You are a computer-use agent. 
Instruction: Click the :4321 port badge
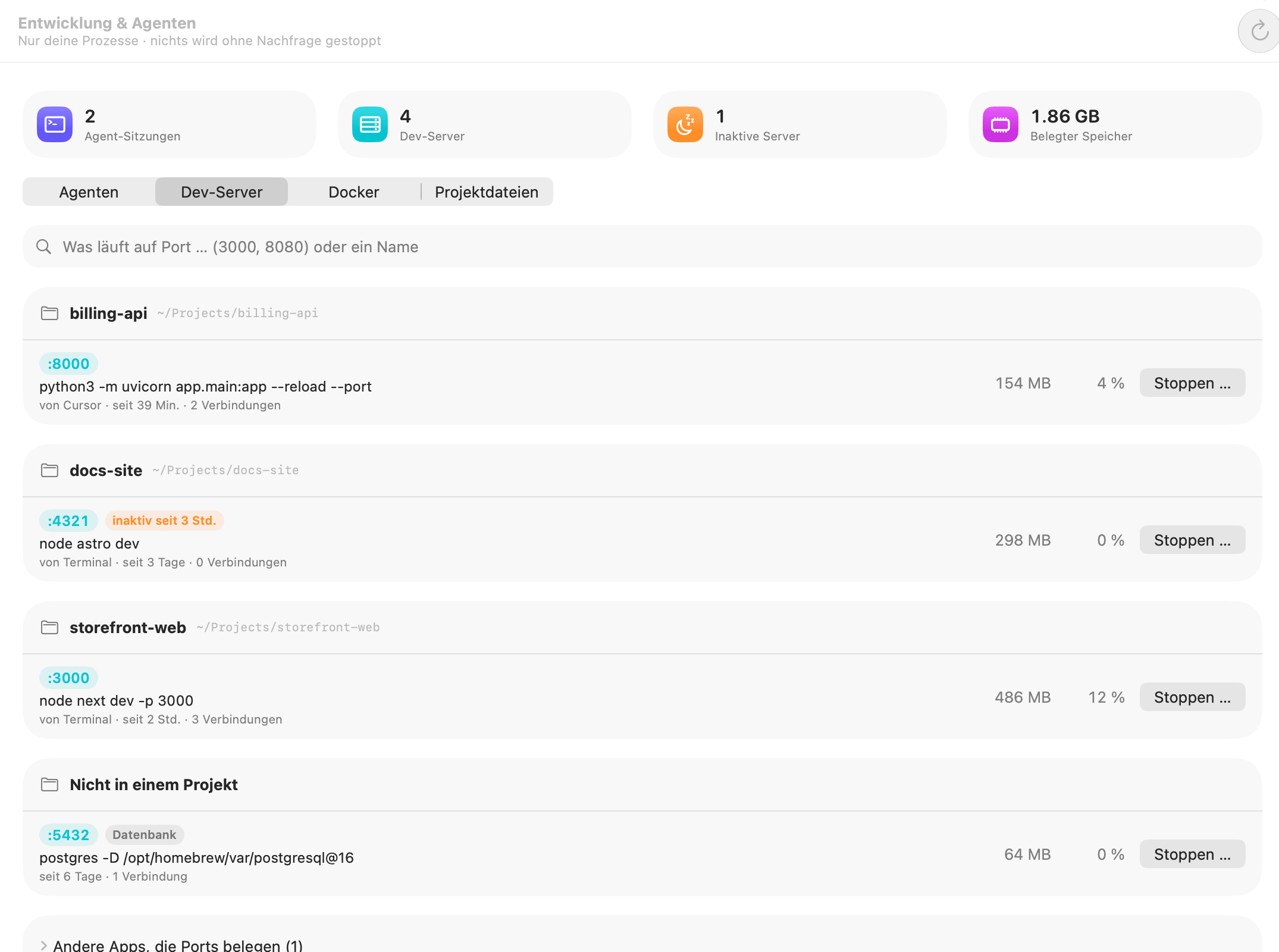68,521
